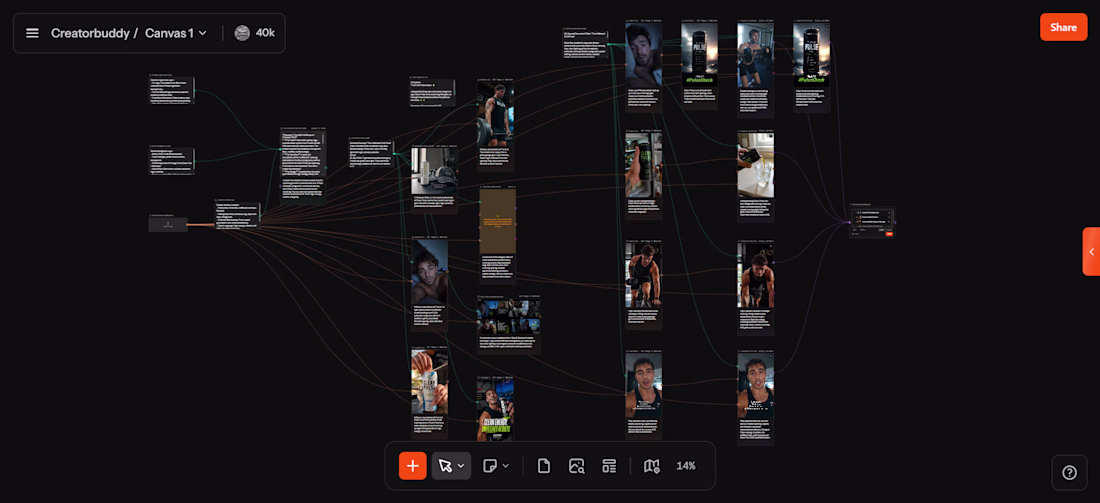1100x503 pixels.
Task: Open the hamburger main menu
Action: [32, 33]
